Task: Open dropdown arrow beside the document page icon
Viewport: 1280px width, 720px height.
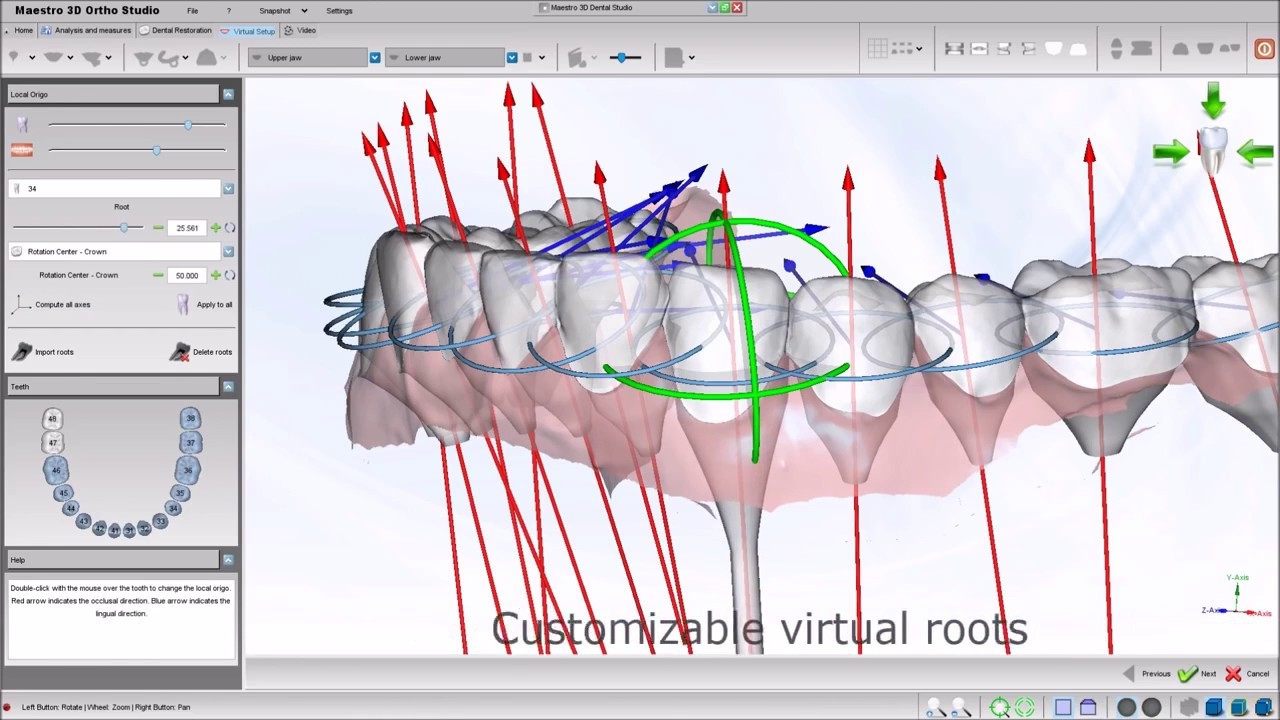Action: point(692,58)
